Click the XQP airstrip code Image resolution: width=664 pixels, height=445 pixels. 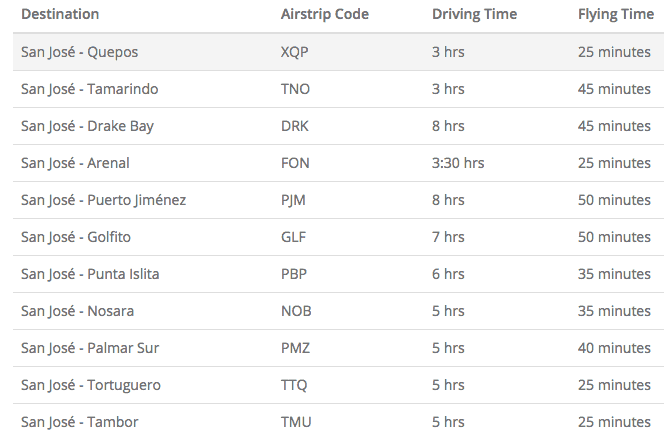294,52
